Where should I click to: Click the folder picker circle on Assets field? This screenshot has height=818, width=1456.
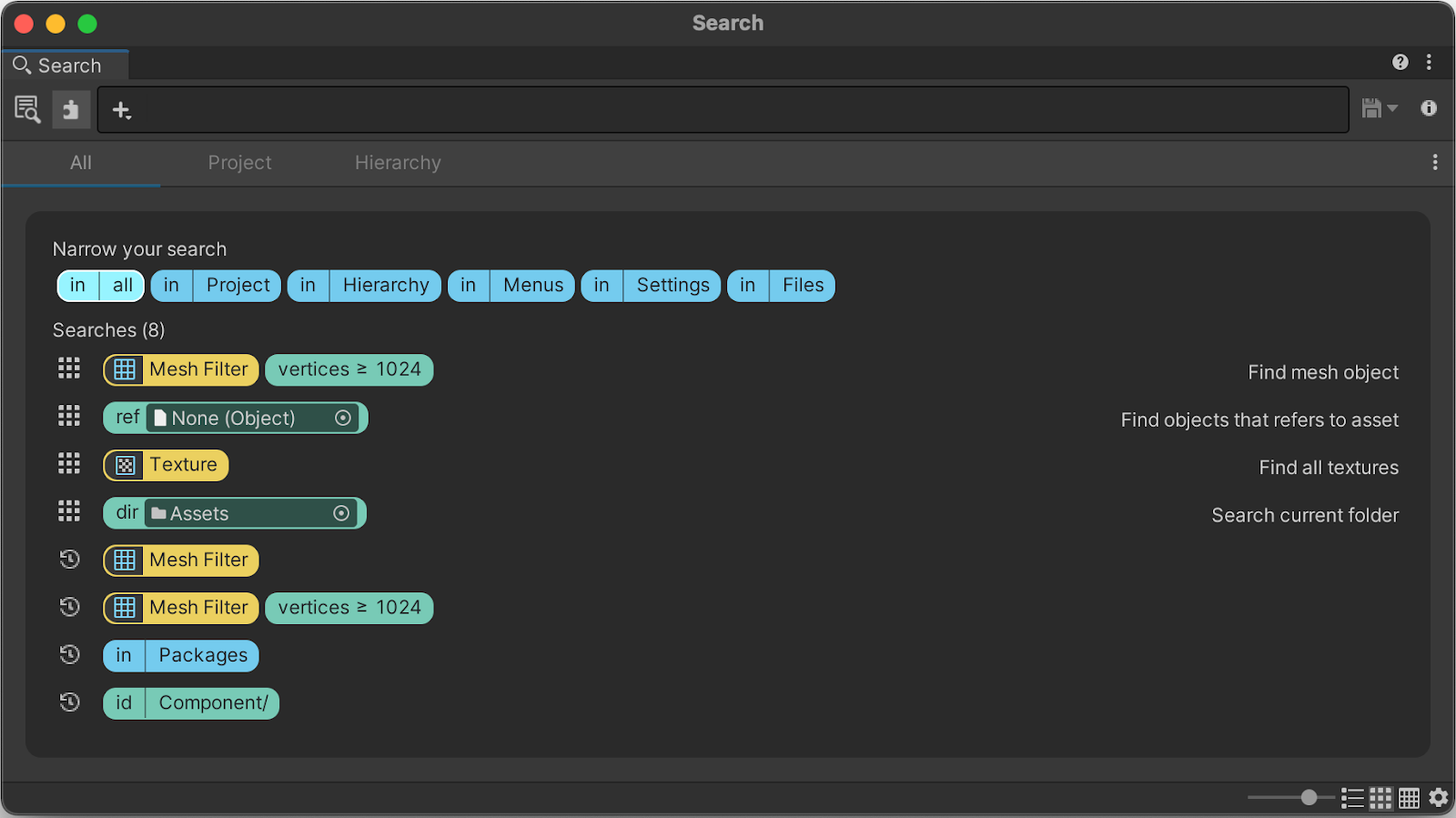click(341, 513)
